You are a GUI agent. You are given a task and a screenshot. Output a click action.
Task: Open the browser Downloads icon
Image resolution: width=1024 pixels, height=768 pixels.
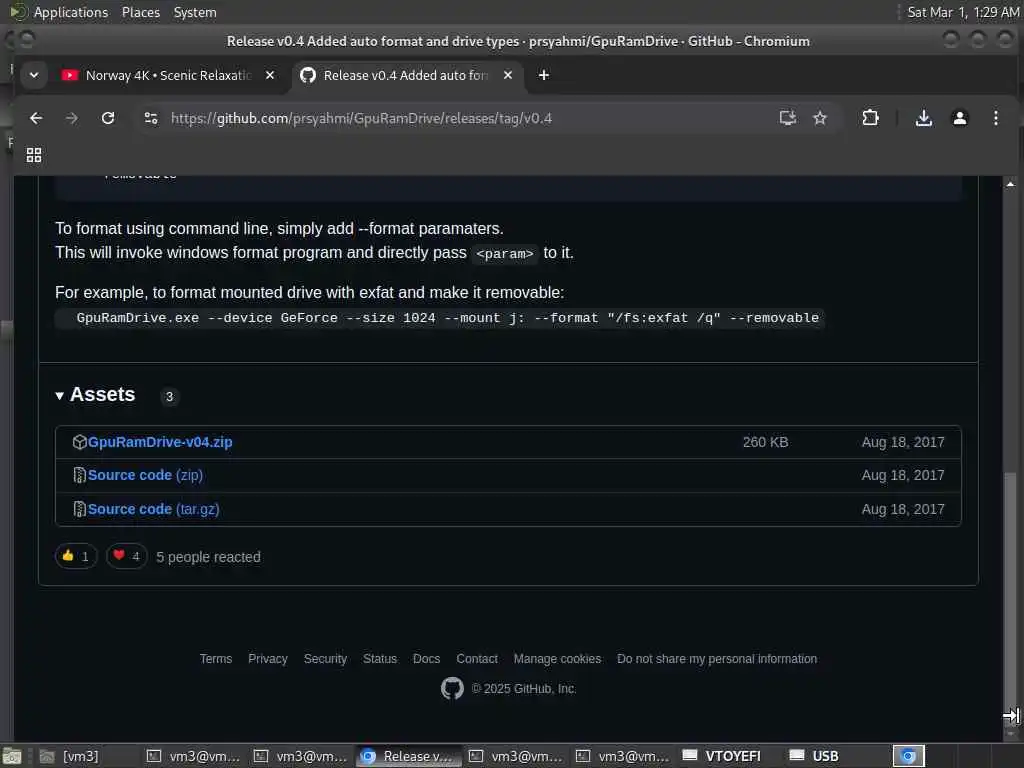pyautogui.click(x=923, y=118)
